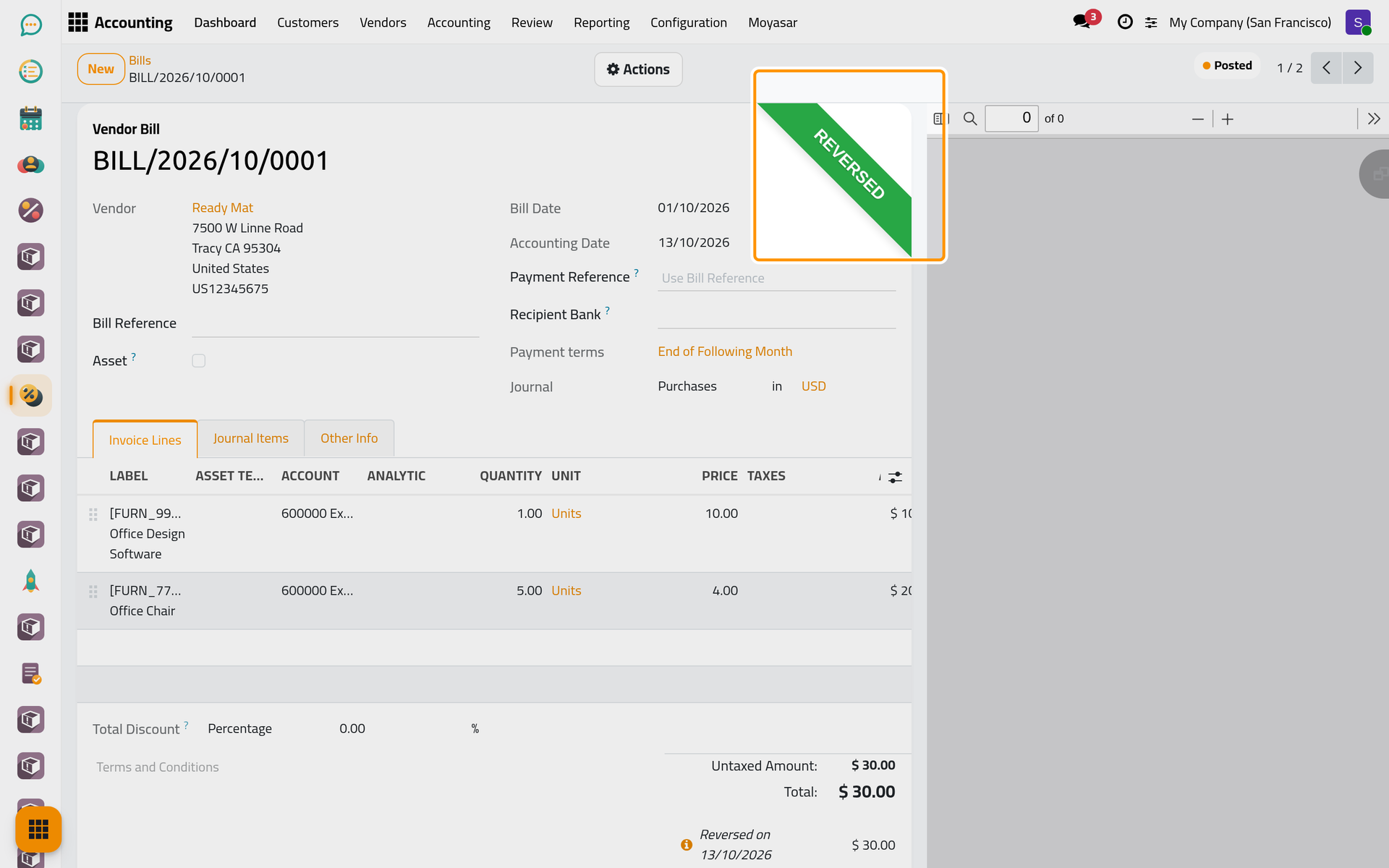The height and width of the screenshot is (868, 1389).
Task: Click the PDF viewer search magnifier
Action: (x=970, y=119)
